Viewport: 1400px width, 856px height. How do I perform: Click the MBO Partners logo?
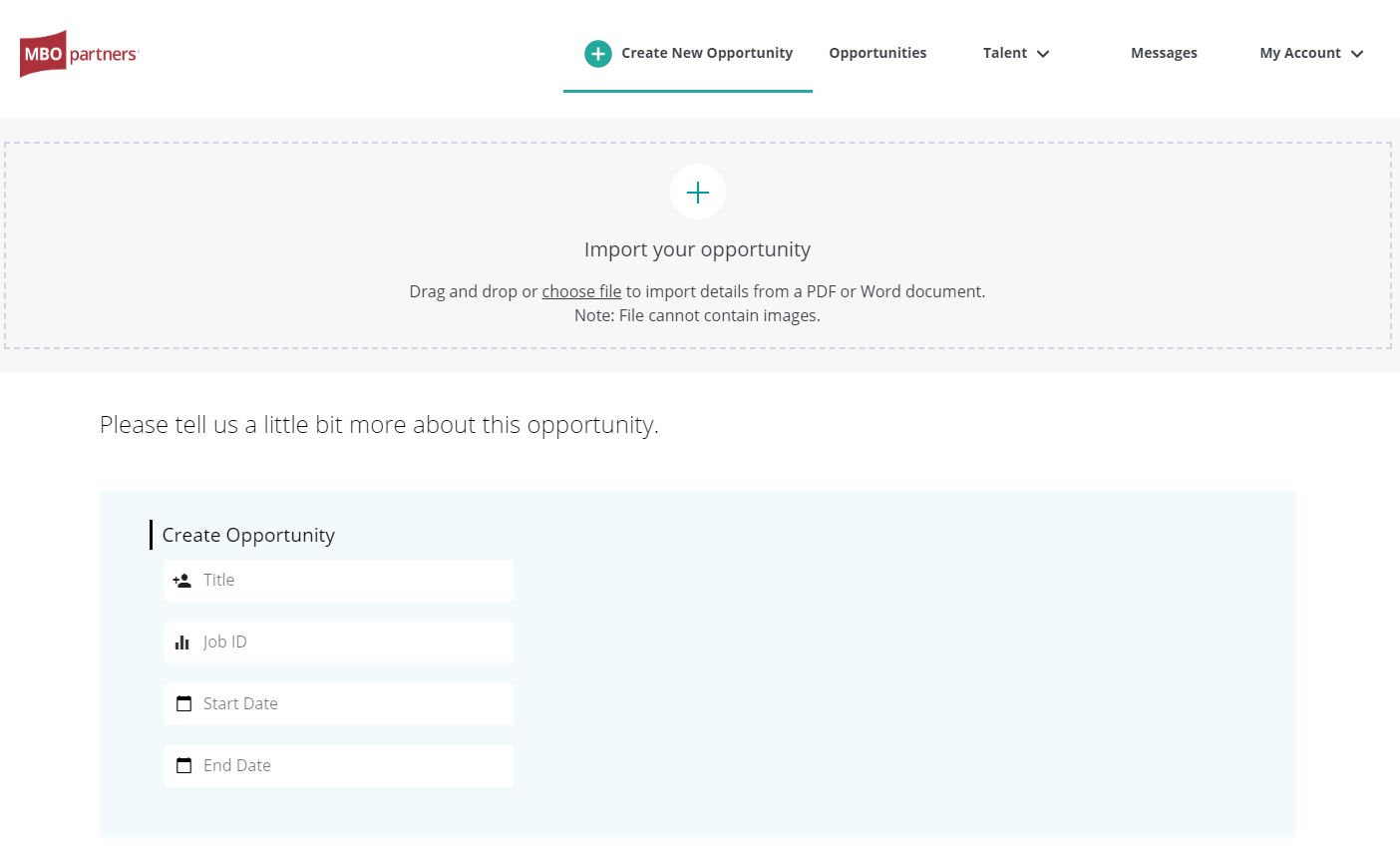point(79,54)
